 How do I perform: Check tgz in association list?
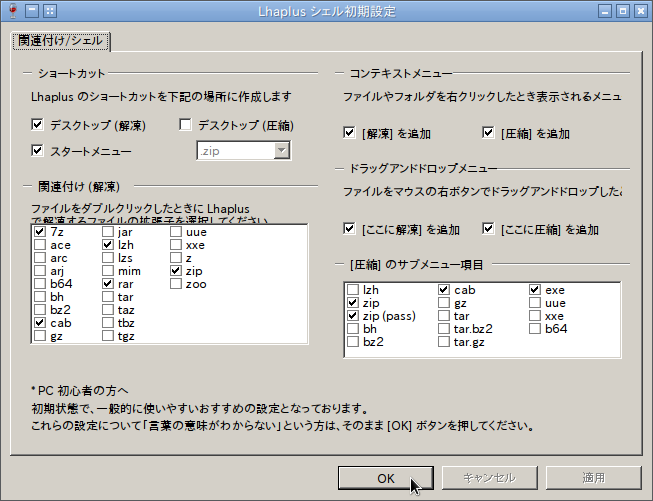pos(108,336)
